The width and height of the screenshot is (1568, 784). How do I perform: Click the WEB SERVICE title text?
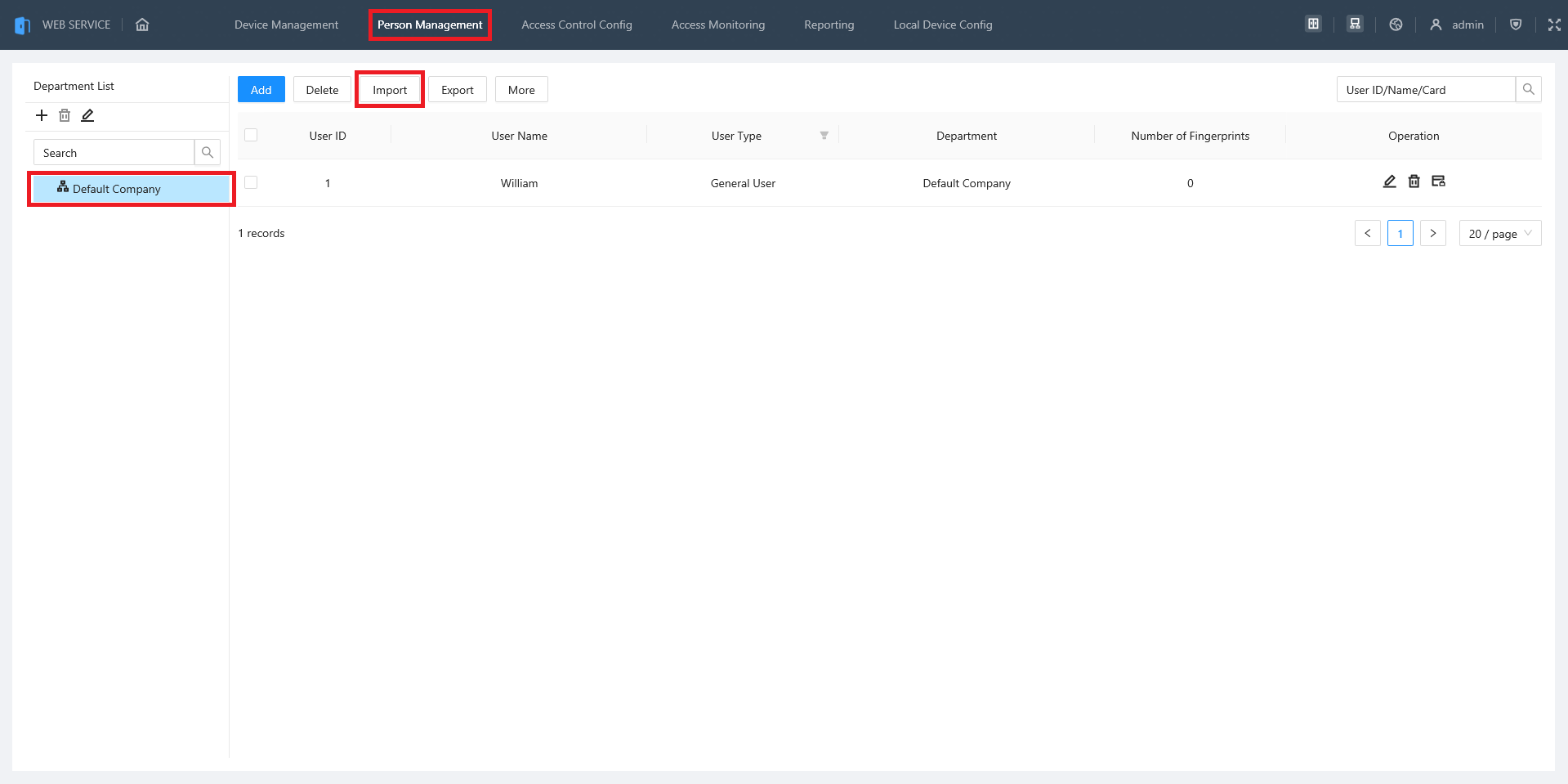[76, 25]
